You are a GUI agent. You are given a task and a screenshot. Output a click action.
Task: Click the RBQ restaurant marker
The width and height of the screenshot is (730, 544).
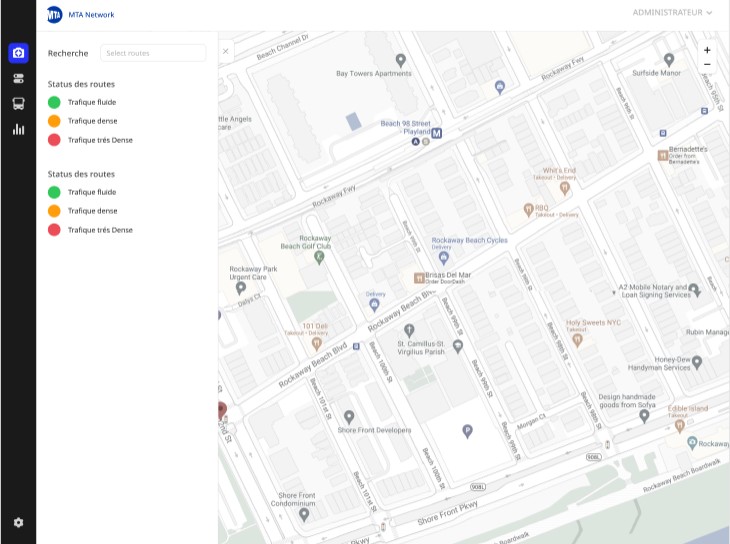pos(528,210)
